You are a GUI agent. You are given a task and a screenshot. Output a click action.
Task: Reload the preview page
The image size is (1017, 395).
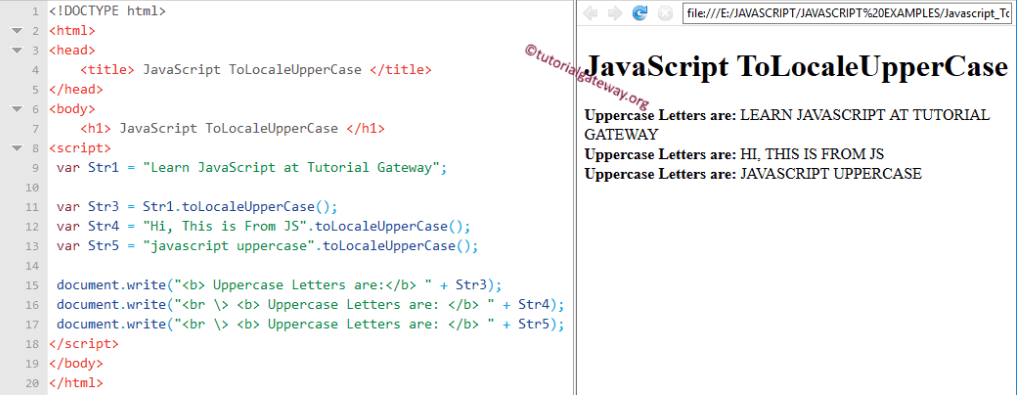640,13
